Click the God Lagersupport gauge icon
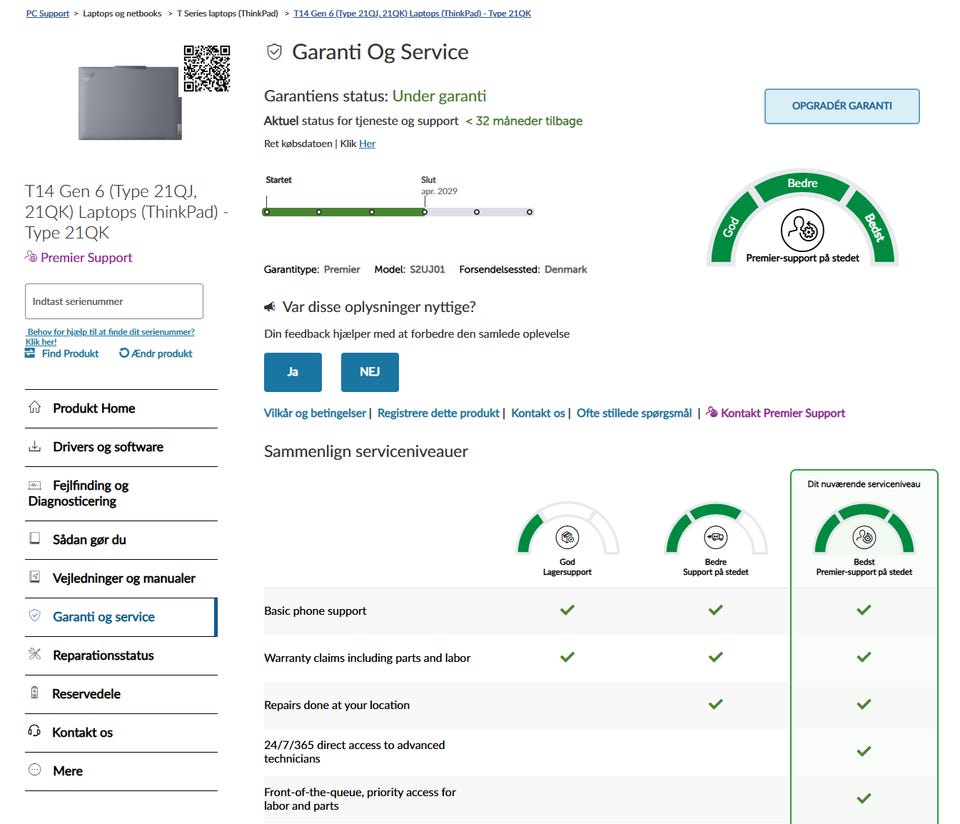The image size is (960, 824). click(x=567, y=537)
